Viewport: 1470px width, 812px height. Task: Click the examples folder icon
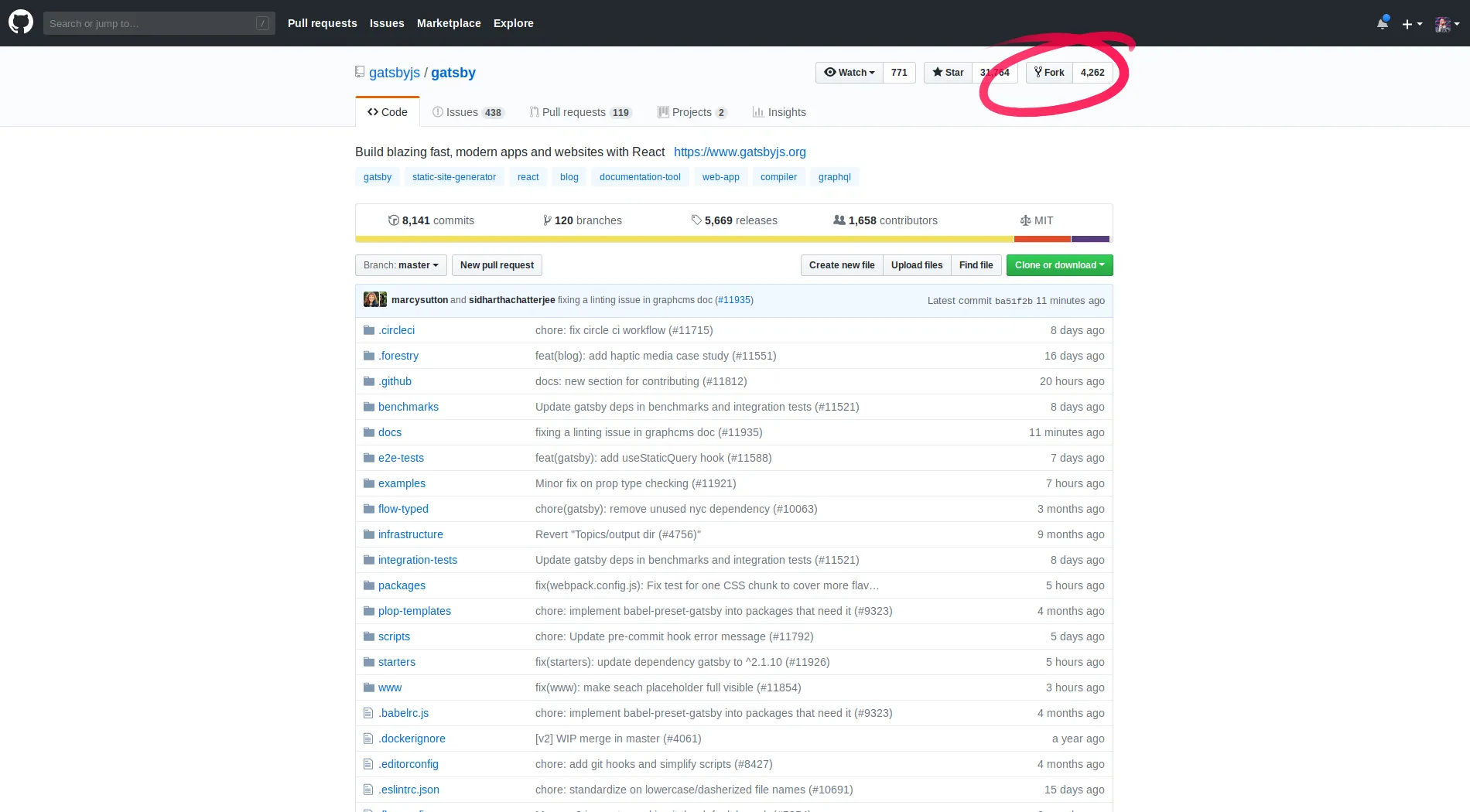[369, 483]
